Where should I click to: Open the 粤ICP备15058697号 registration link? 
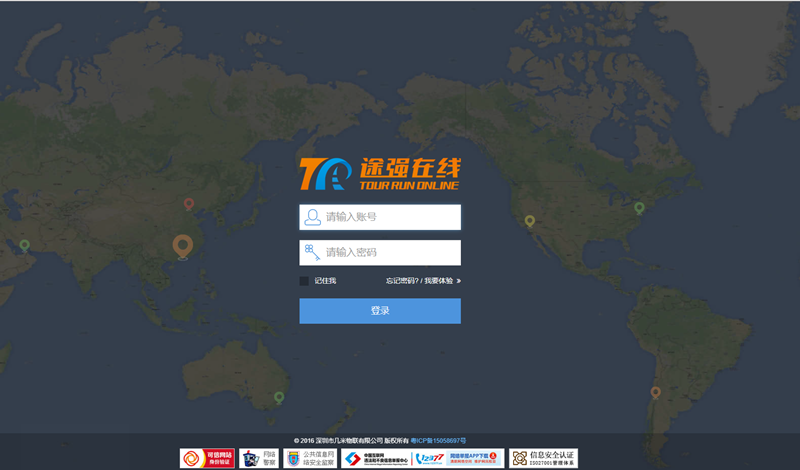coord(438,440)
